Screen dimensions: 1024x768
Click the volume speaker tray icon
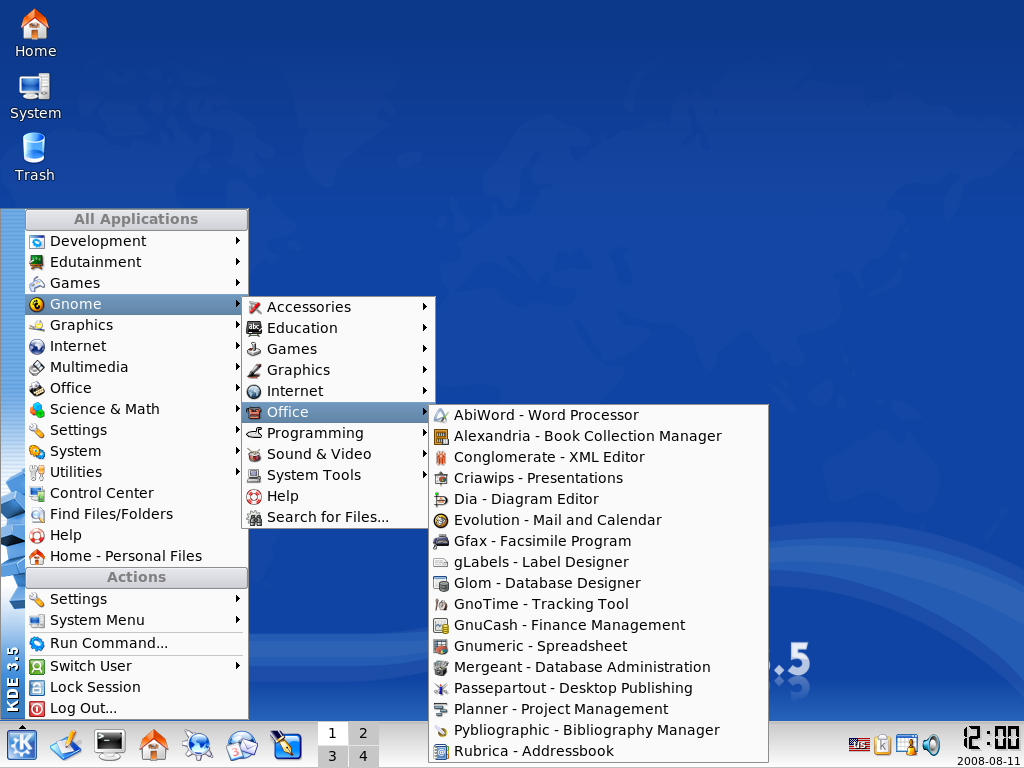(x=931, y=745)
